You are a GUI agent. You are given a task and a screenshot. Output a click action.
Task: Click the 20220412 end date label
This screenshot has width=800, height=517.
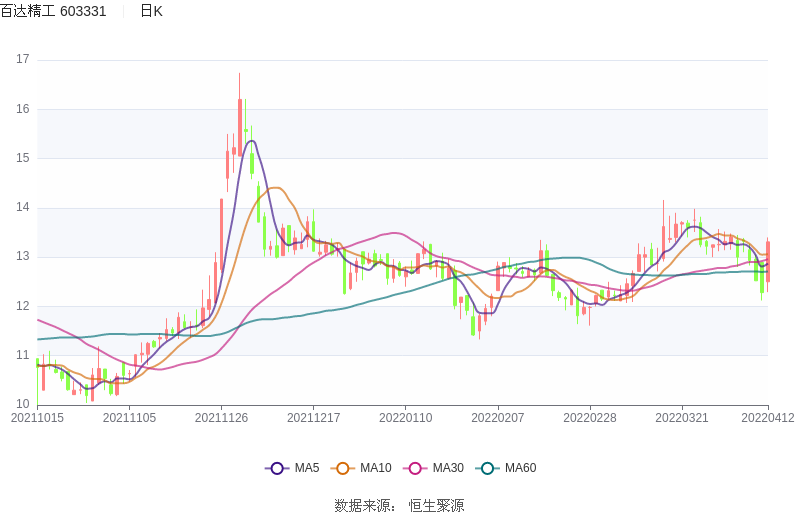coord(768,418)
